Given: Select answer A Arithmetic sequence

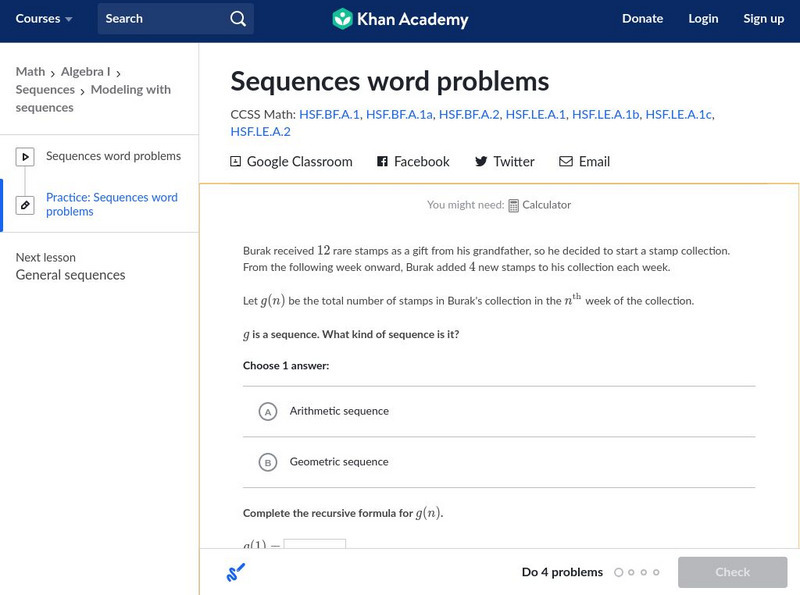Looking at the screenshot, I should pos(267,412).
